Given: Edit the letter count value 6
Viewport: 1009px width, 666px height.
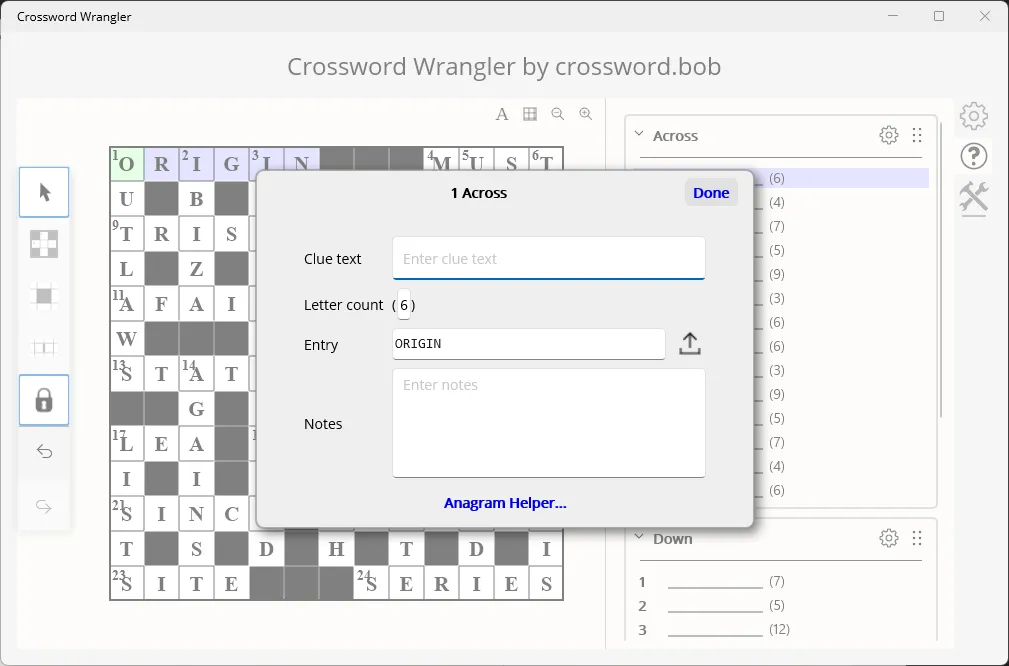Looking at the screenshot, I should [403, 305].
